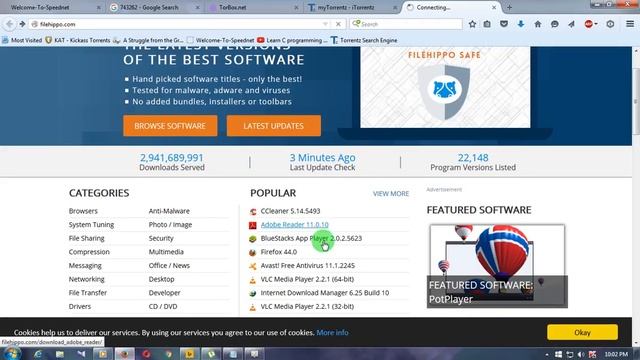Bookmark this page with the star icon
The image size is (640, 360).
click(x=472, y=24)
